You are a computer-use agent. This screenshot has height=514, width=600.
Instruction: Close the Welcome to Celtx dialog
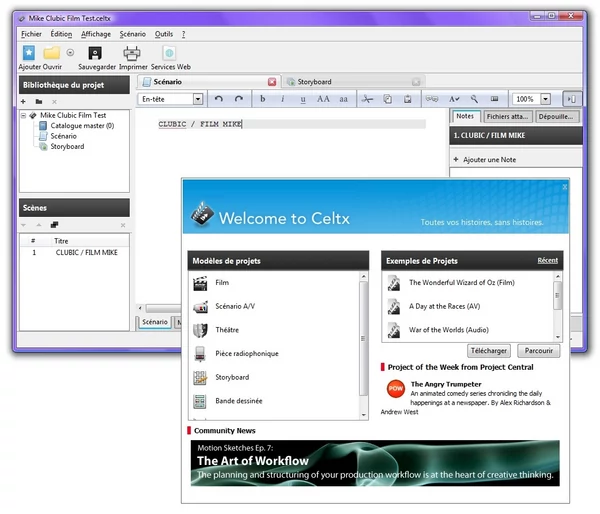coord(564,187)
